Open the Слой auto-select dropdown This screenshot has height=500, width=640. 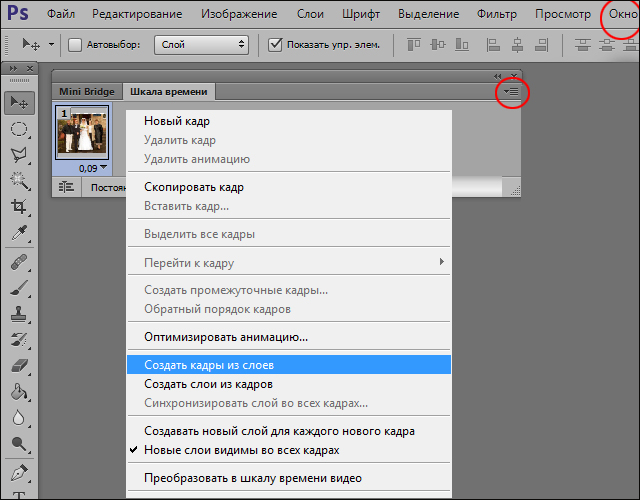pos(202,44)
